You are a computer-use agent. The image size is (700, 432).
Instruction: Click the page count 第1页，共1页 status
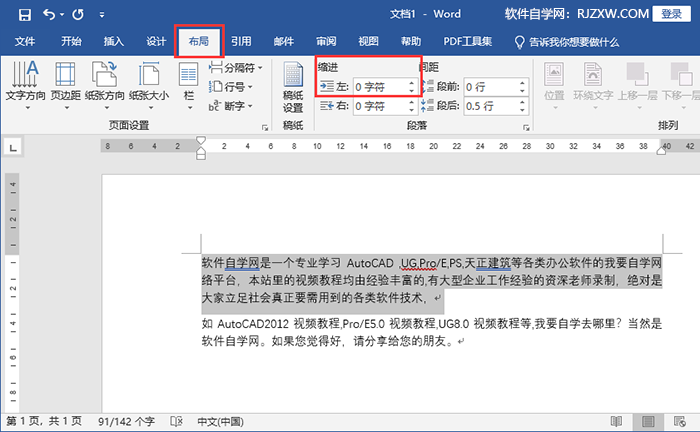(44, 422)
